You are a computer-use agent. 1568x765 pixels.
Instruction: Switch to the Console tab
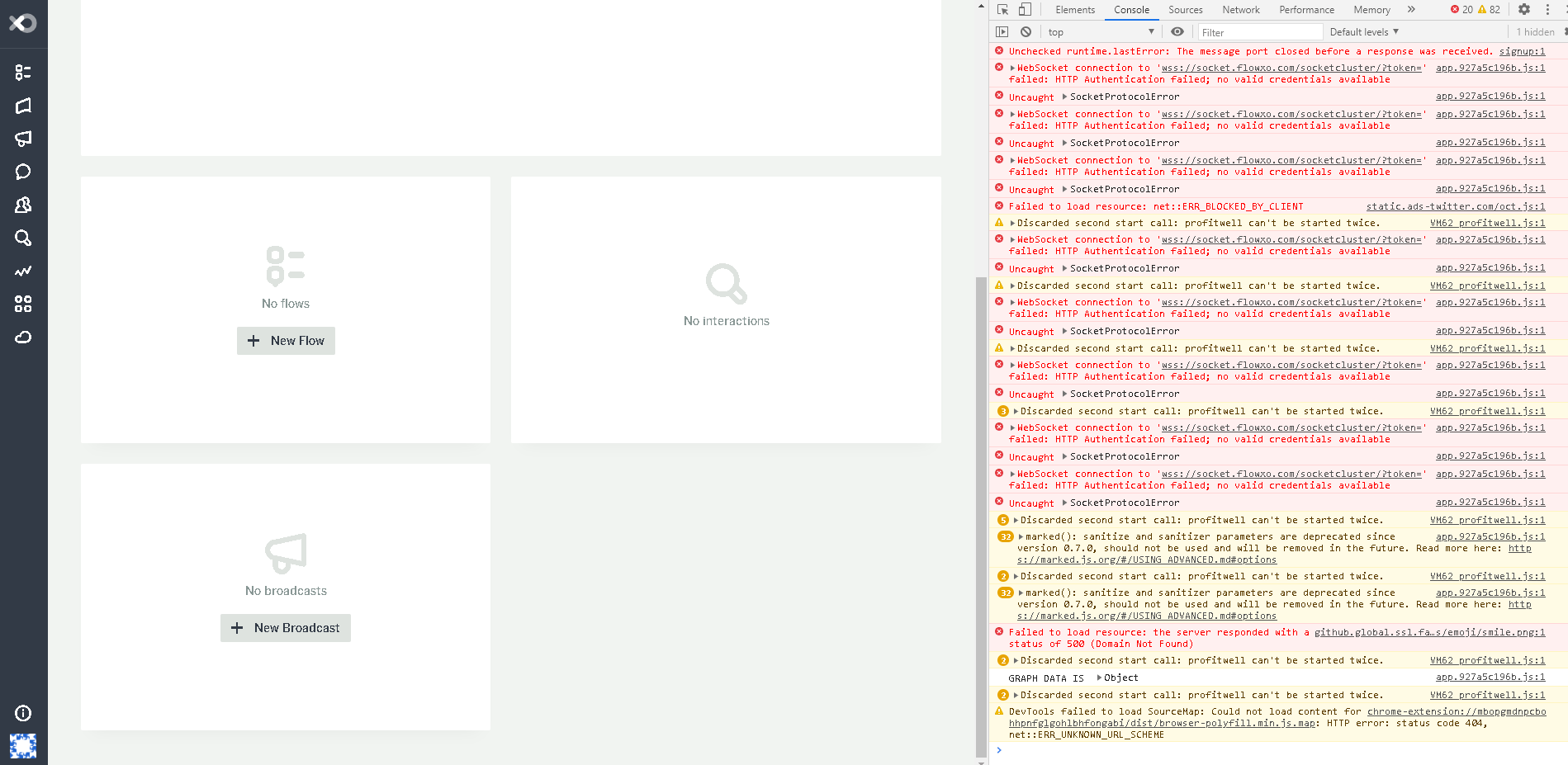tap(1131, 10)
